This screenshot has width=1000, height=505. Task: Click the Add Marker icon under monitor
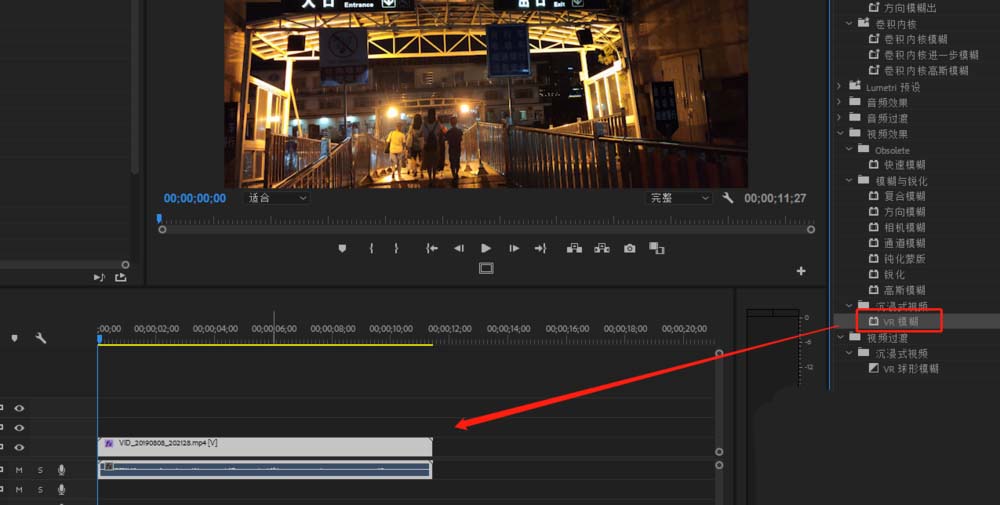tap(342, 248)
